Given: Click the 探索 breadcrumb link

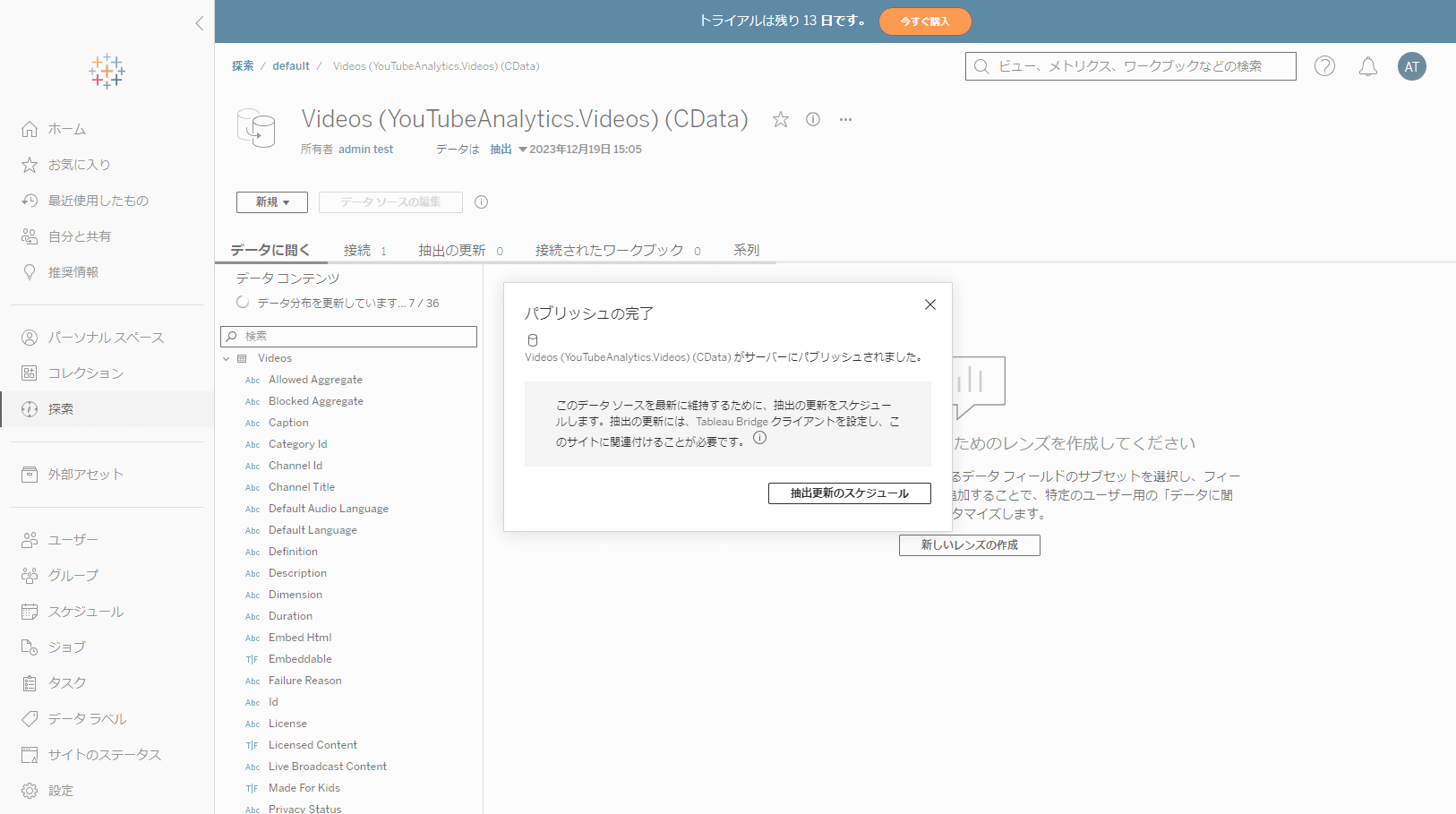Looking at the screenshot, I should pyautogui.click(x=243, y=66).
